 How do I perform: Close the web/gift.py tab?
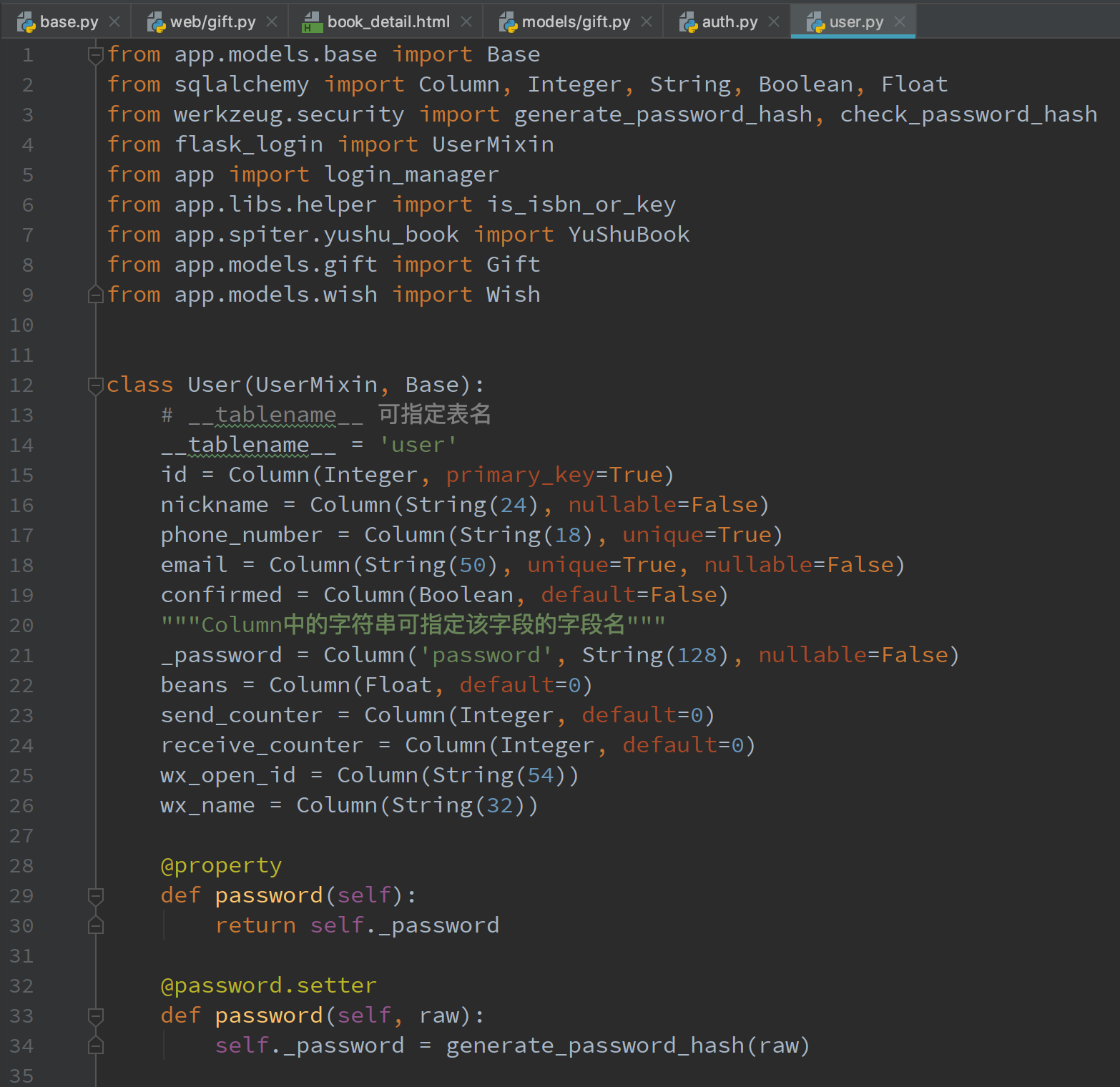pos(272,21)
